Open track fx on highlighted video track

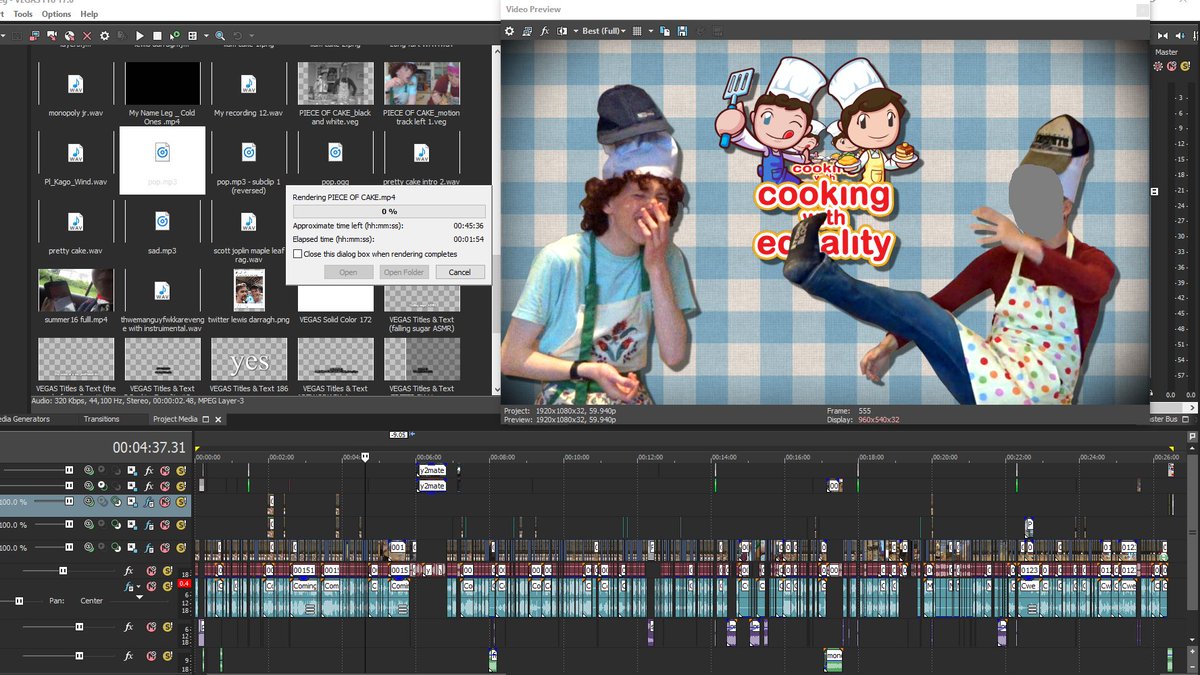[x=149, y=501]
